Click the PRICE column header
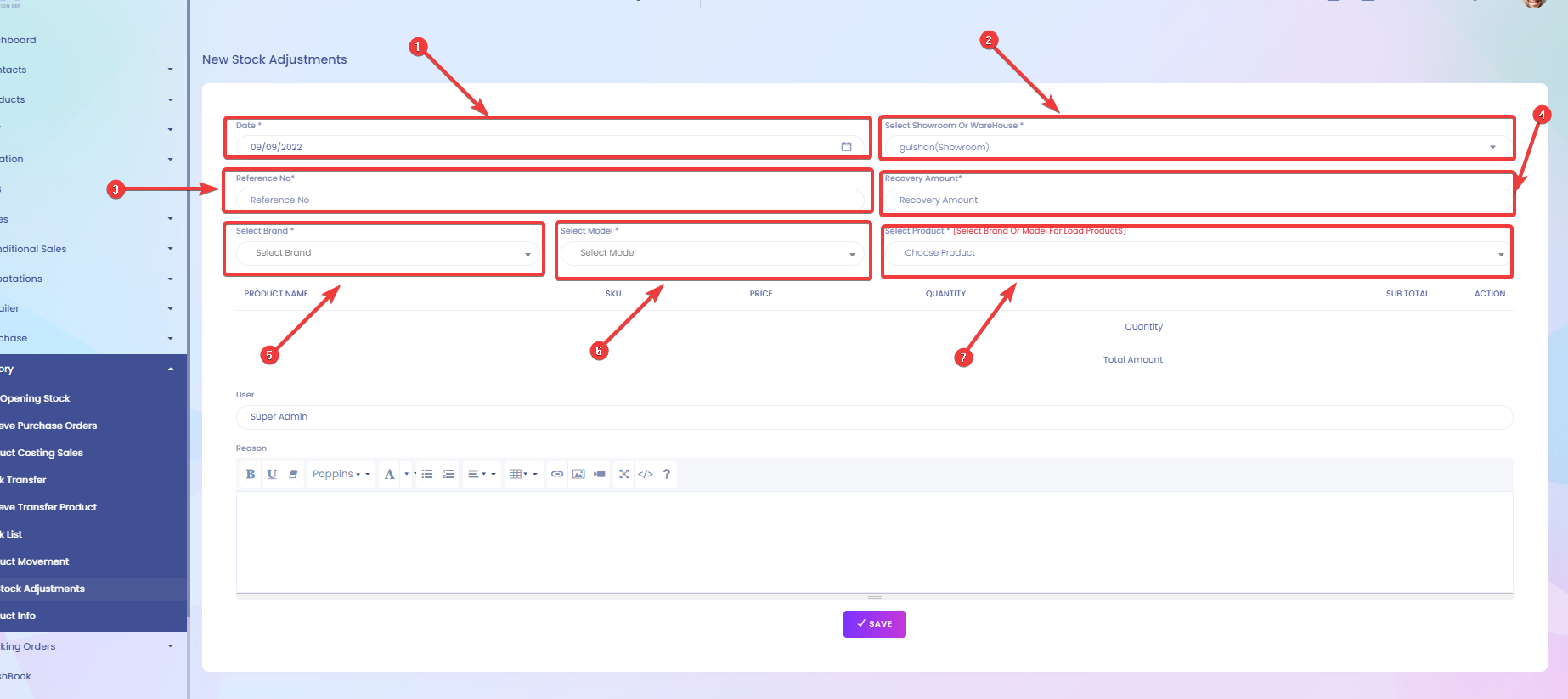The width and height of the screenshot is (1568, 699). [x=761, y=294]
